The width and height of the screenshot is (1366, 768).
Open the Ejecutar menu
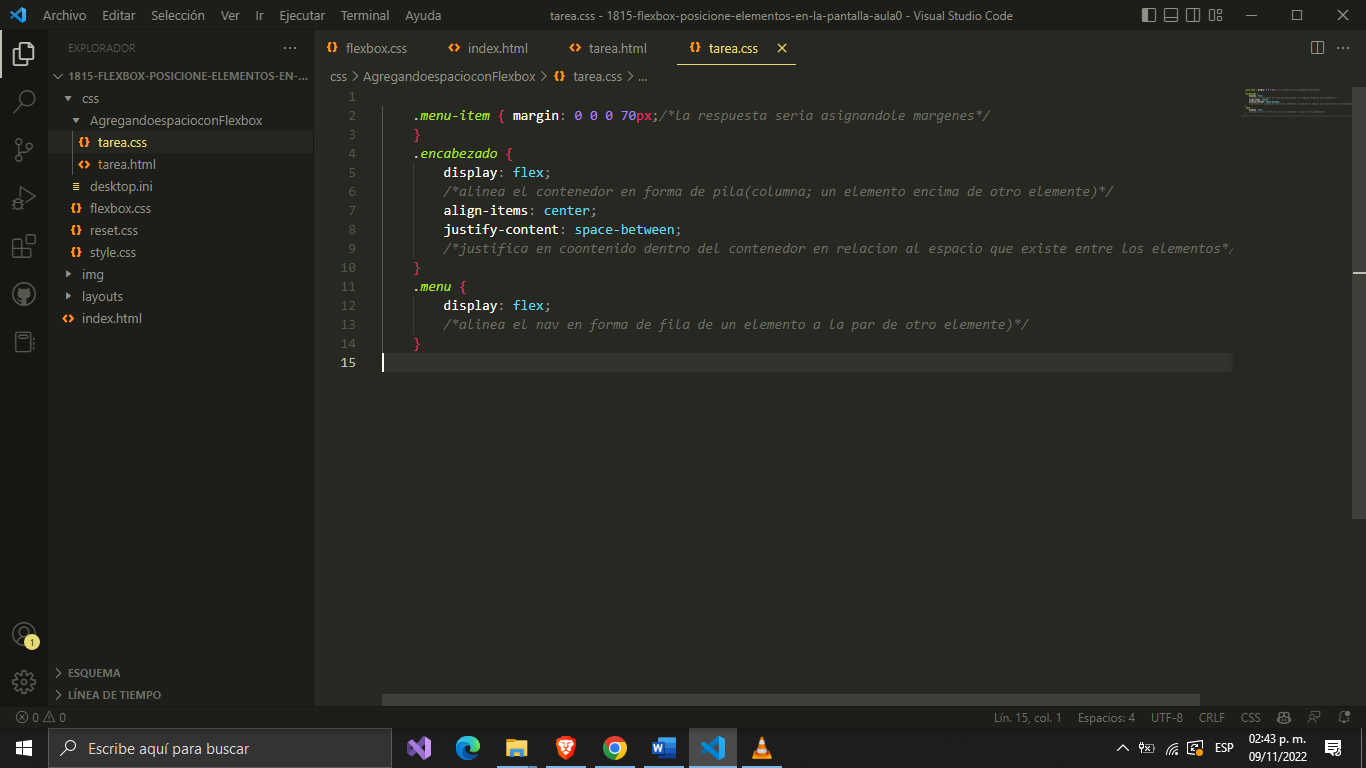302,15
